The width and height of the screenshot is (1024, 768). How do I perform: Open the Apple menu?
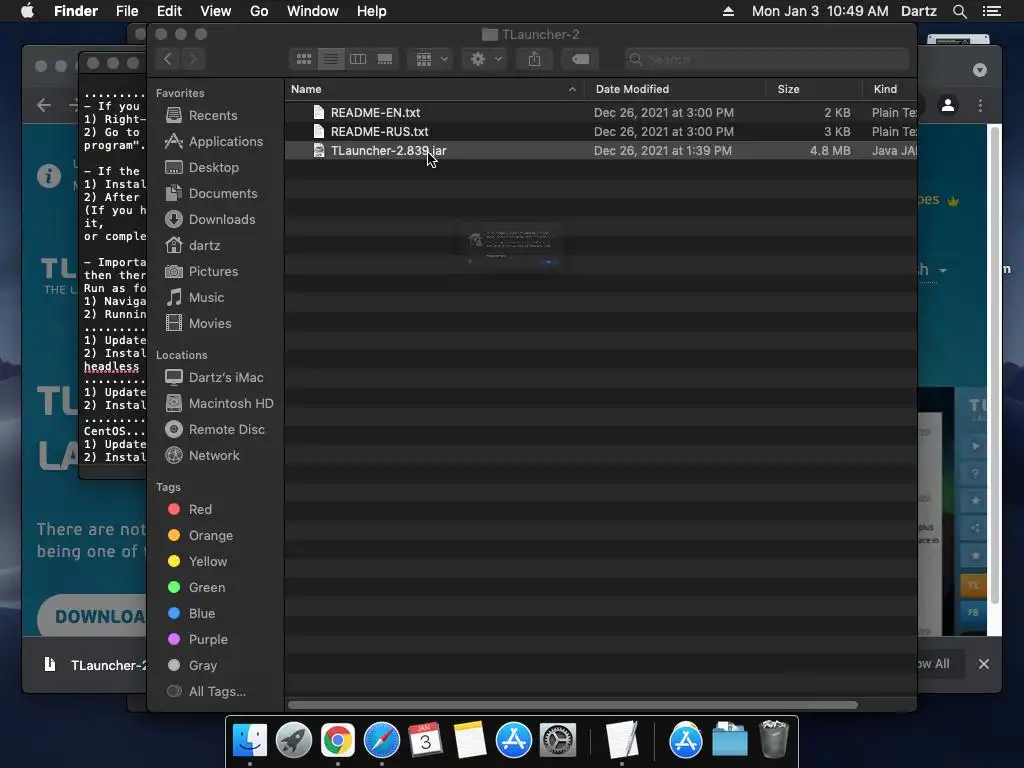tap(27, 11)
